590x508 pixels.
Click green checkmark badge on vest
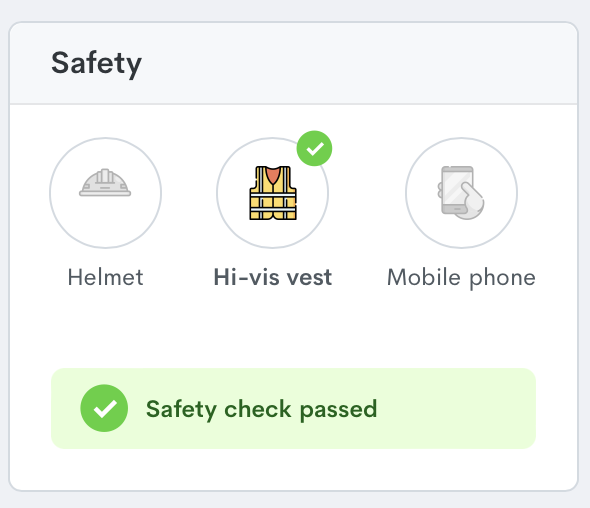pyautogui.click(x=314, y=148)
